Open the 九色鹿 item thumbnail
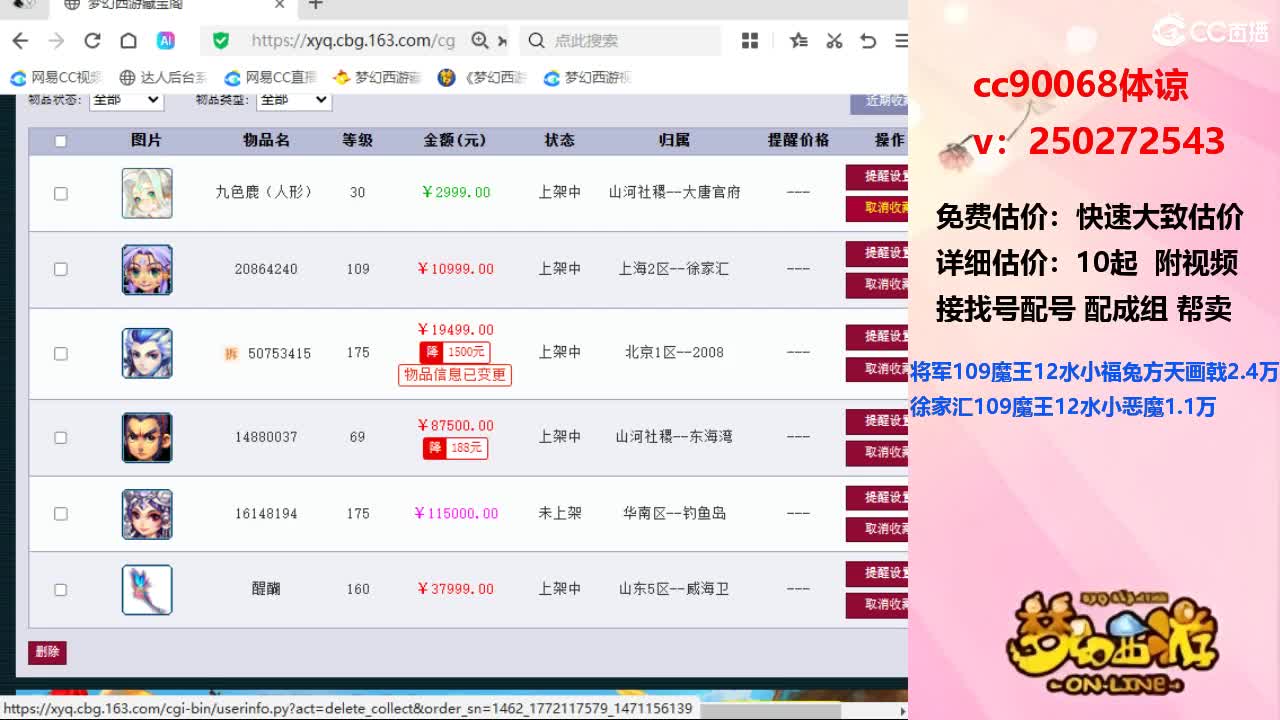1280x720 pixels. (147, 193)
